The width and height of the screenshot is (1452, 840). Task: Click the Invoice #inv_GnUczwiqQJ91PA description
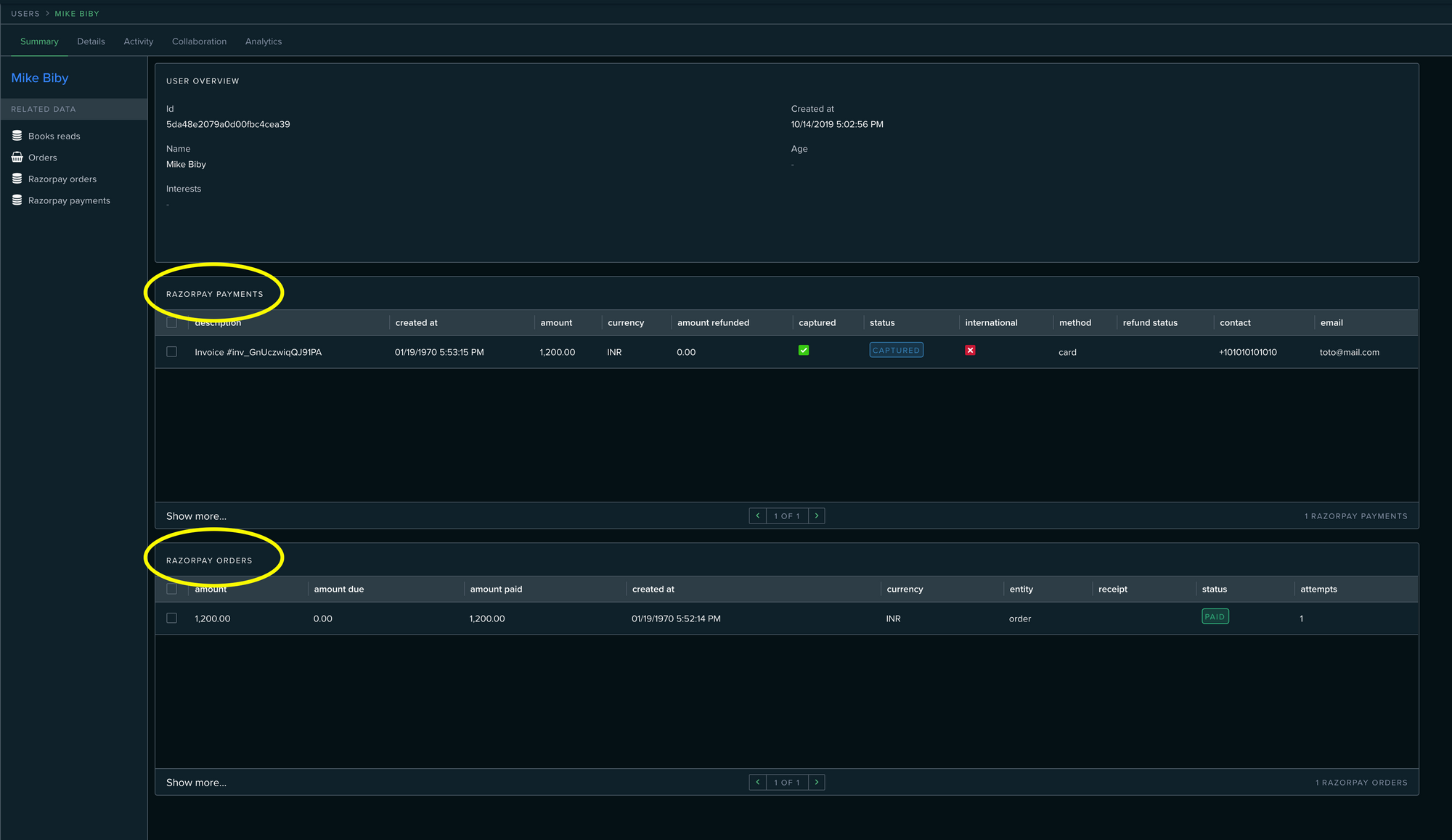pyautogui.click(x=258, y=352)
